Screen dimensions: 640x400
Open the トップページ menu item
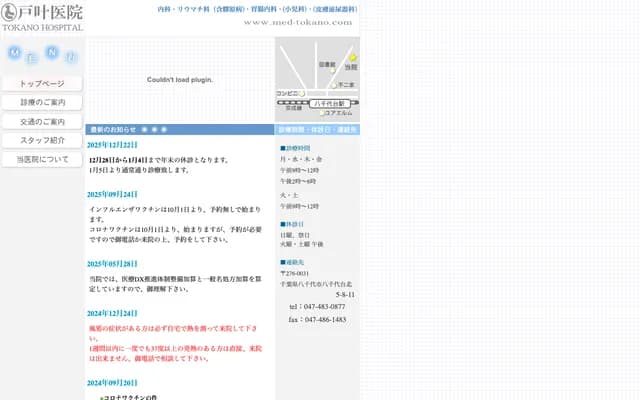click(42, 84)
